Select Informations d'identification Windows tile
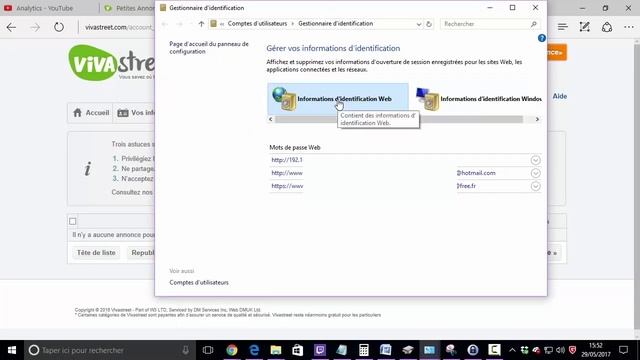Screen dimensions: 640x360 (478, 99)
